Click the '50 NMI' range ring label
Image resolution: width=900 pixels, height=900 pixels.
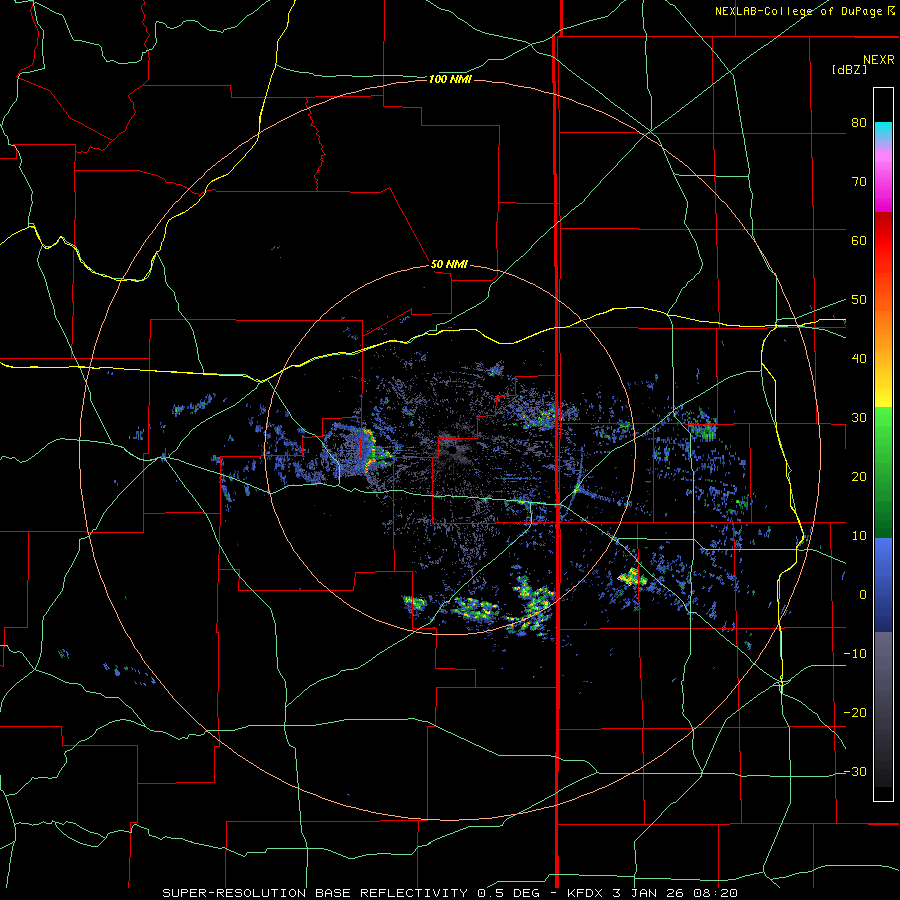(x=449, y=264)
